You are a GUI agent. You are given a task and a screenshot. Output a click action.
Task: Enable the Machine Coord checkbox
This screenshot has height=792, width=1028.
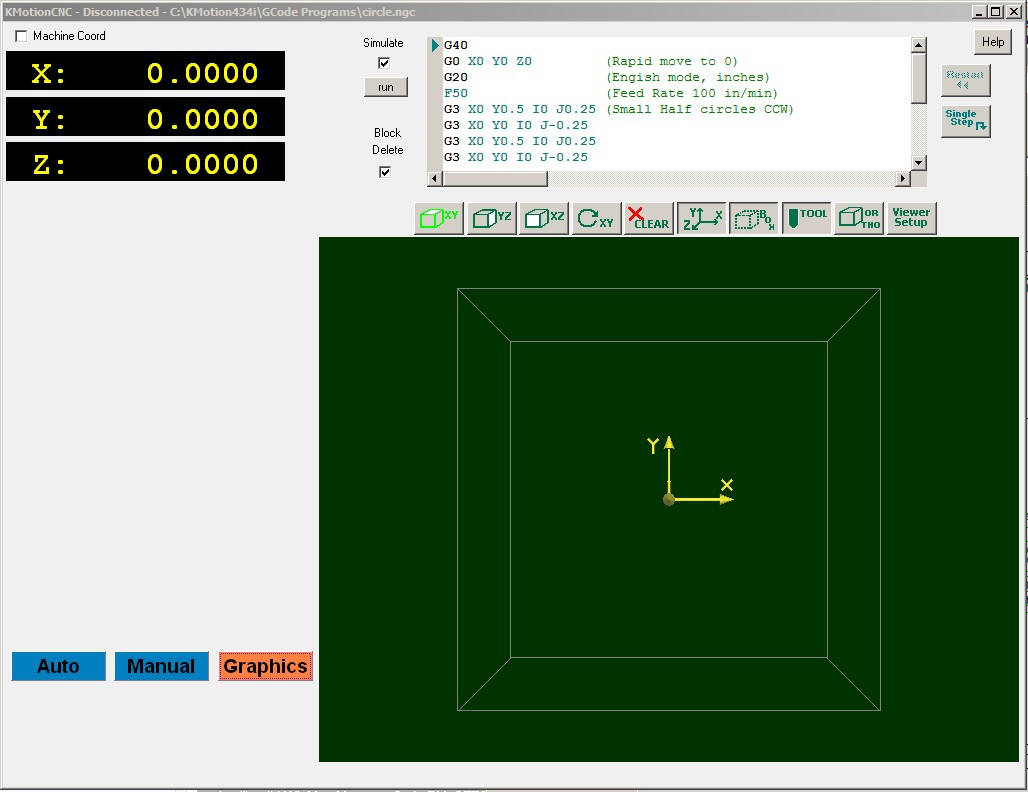(22, 36)
